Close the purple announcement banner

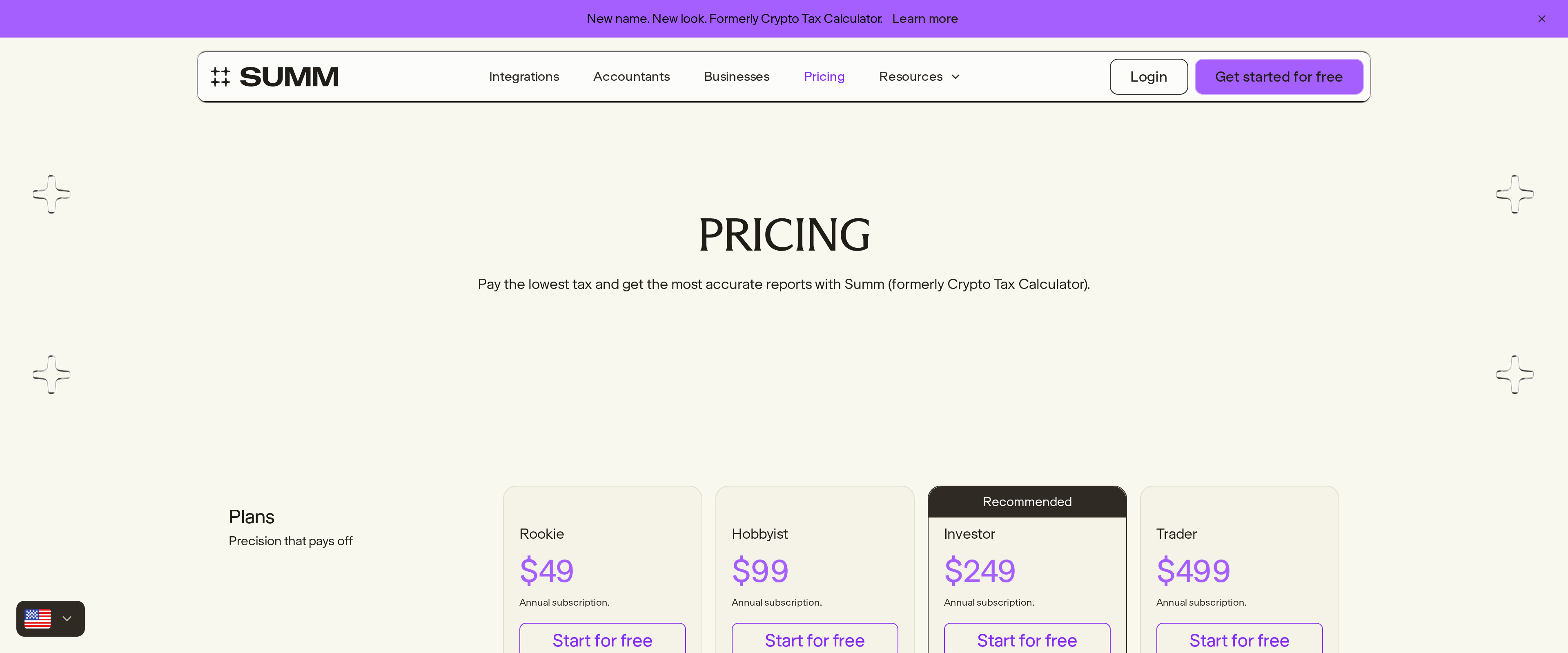1542,19
